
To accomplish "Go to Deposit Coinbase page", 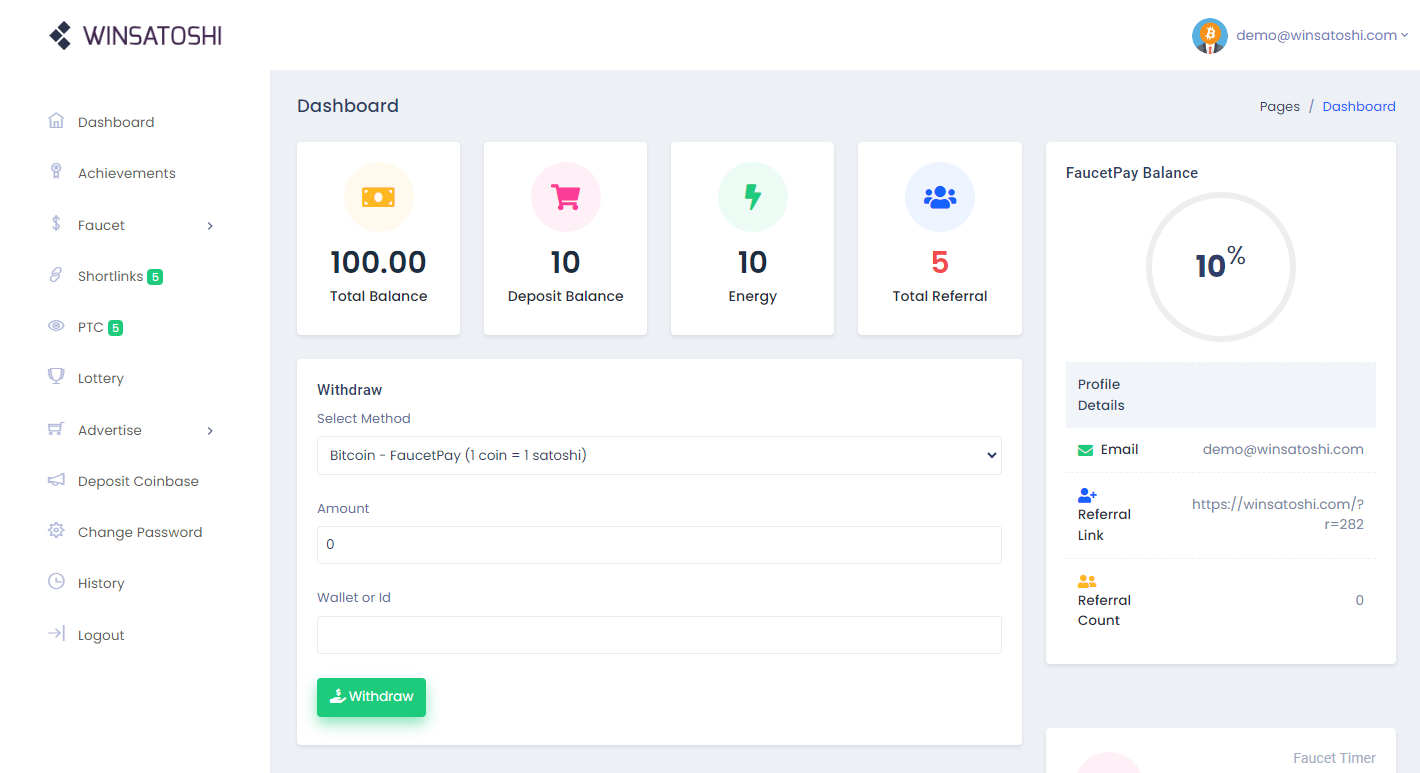I will [x=138, y=481].
